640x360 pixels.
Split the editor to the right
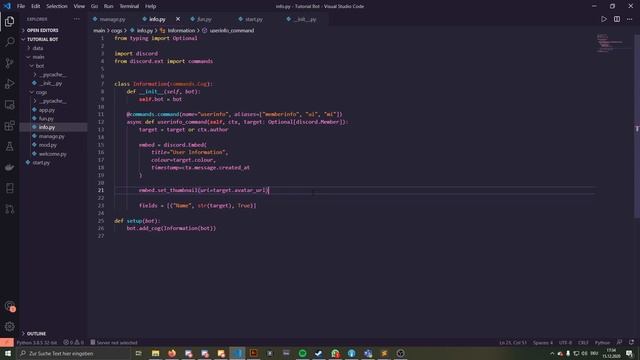[x=617, y=19]
